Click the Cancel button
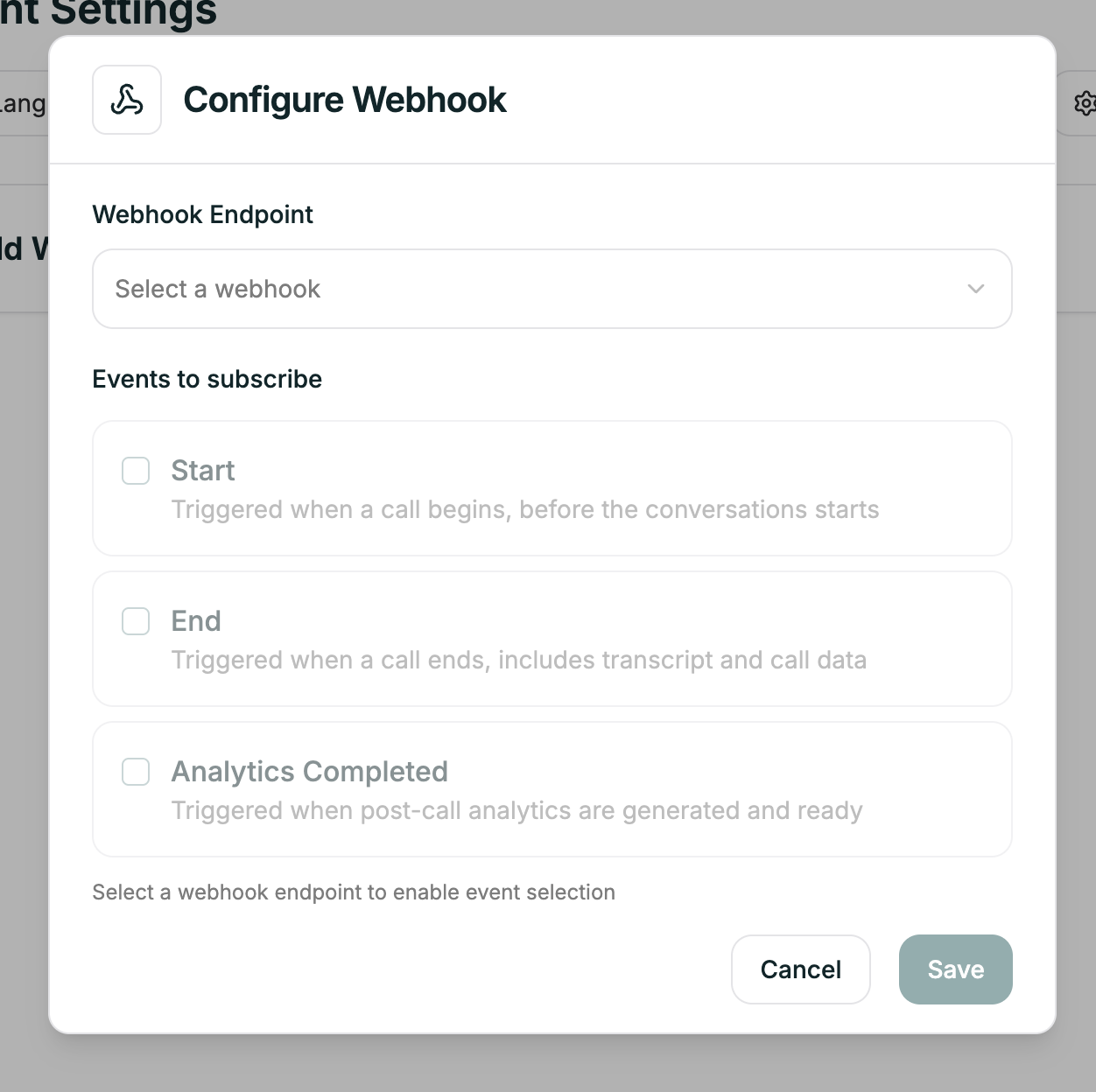This screenshot has height=1092, width=1096. pos(799,969)
